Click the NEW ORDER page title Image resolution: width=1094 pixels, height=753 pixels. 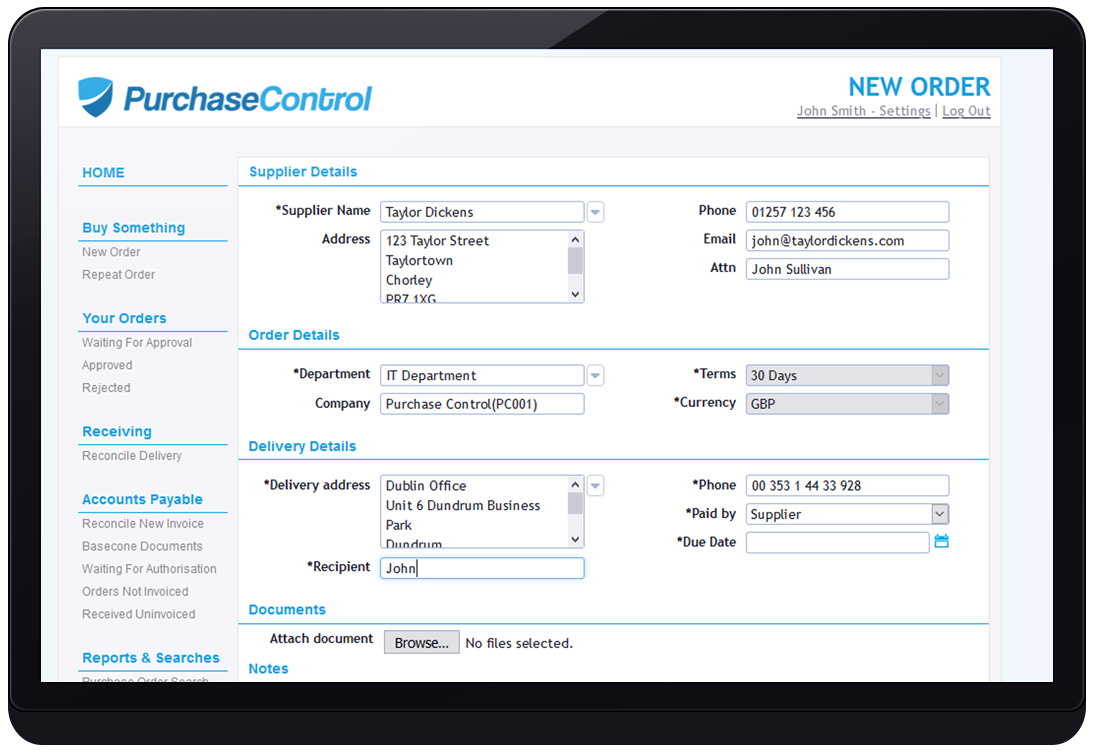(919, 87)
